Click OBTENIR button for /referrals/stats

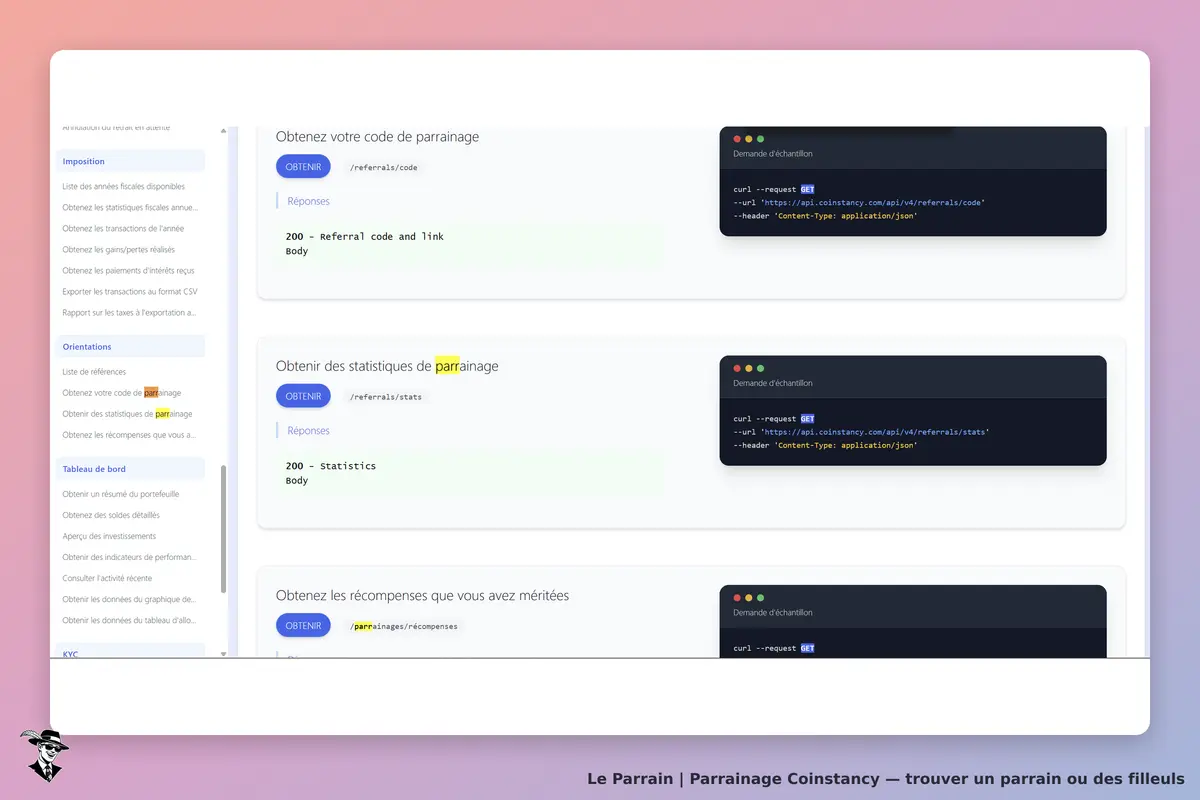click(x=303, y=396)
